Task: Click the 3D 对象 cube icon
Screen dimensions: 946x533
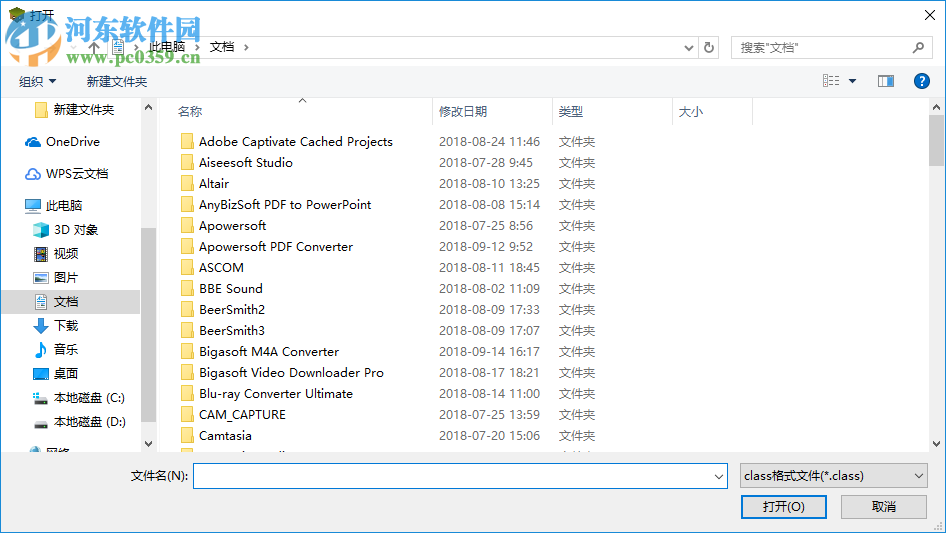Action: (x=40, y=230)
